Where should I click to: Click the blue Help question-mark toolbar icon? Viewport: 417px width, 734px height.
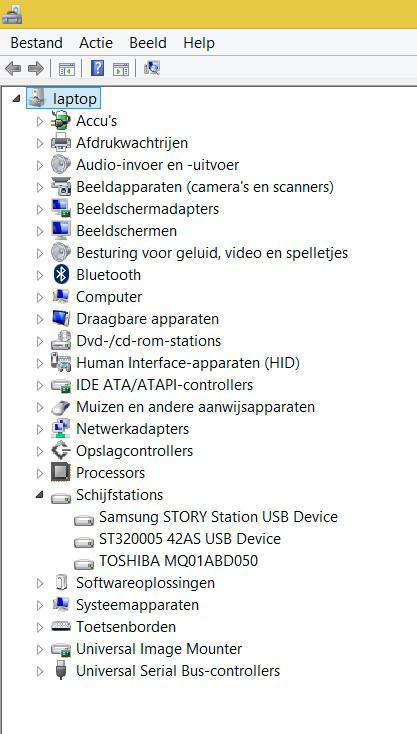coord(97,69)
